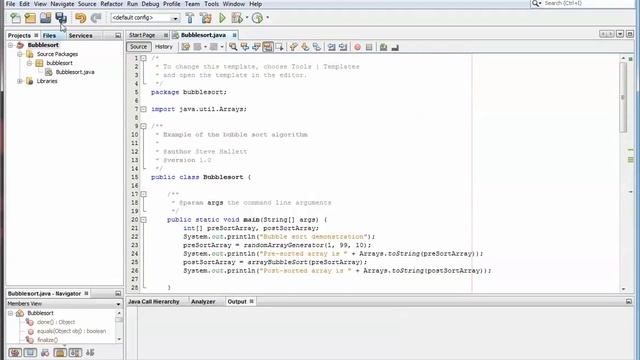
Task: Switch to the Analyzer tab
Action: (x=203, y=302)
